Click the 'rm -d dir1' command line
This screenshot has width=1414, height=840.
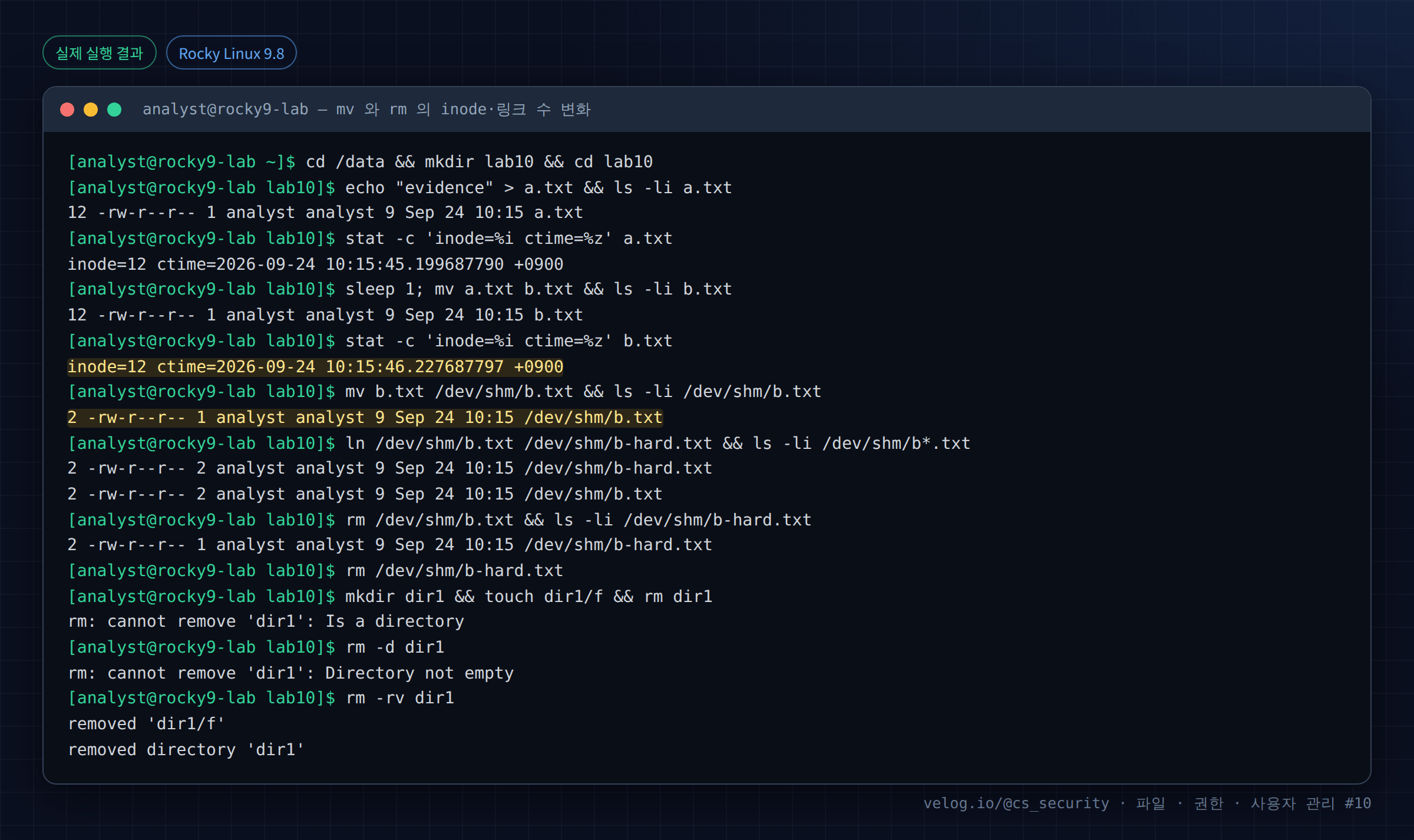tap(256, 647)
